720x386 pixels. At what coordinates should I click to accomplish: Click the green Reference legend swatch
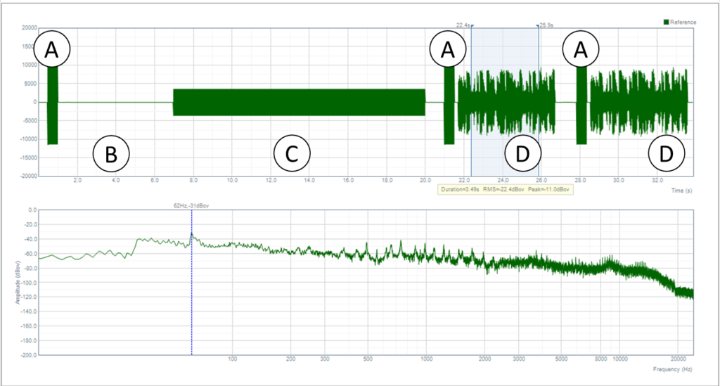[x=666, y=22]
